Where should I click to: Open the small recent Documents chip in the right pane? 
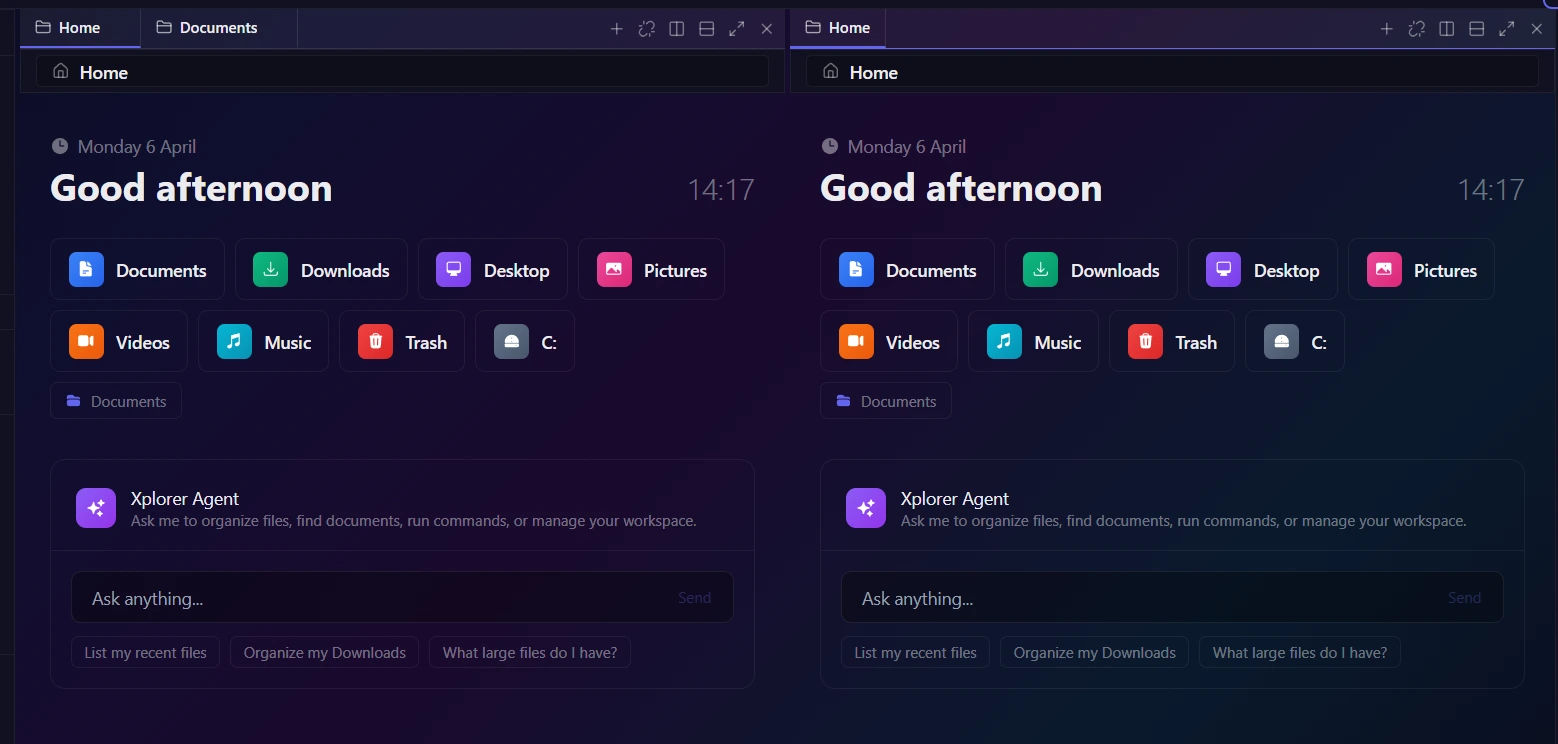click(x=886, y=401)
